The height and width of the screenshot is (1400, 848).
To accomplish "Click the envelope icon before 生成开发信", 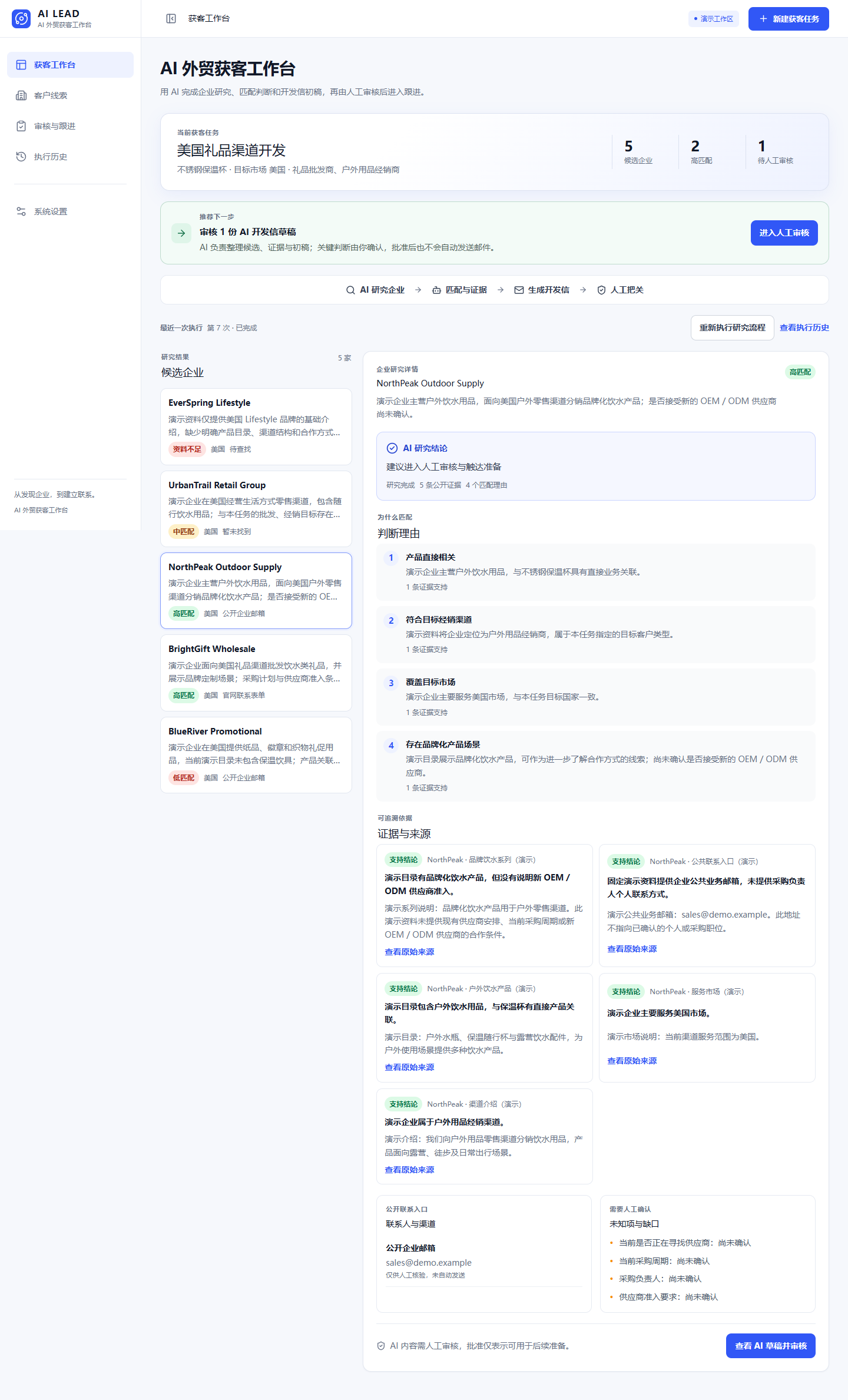I will 519,290.
